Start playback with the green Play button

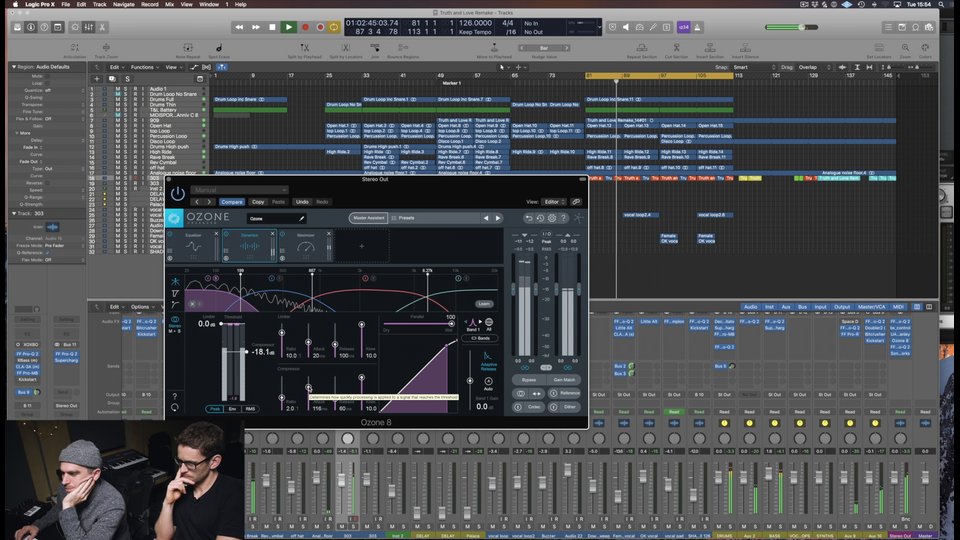288,27
